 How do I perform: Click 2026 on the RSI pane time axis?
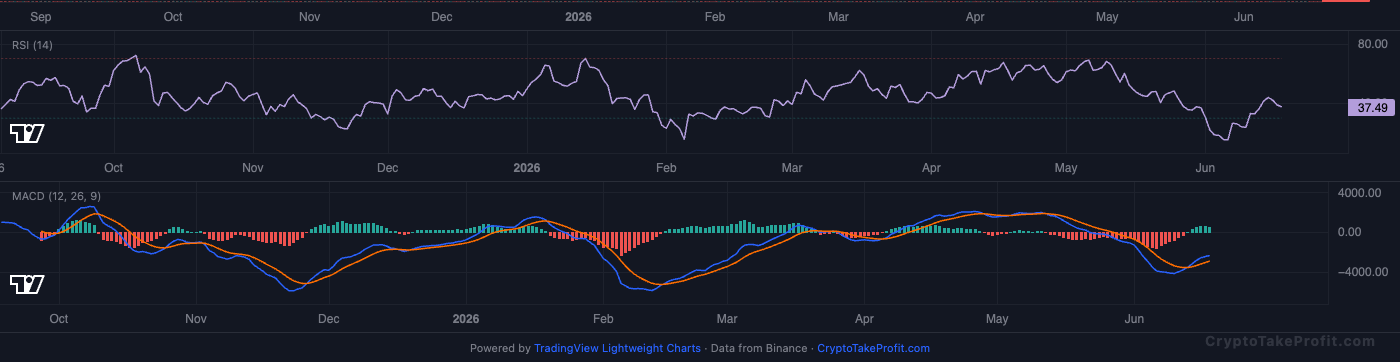(x=526, y=168)
